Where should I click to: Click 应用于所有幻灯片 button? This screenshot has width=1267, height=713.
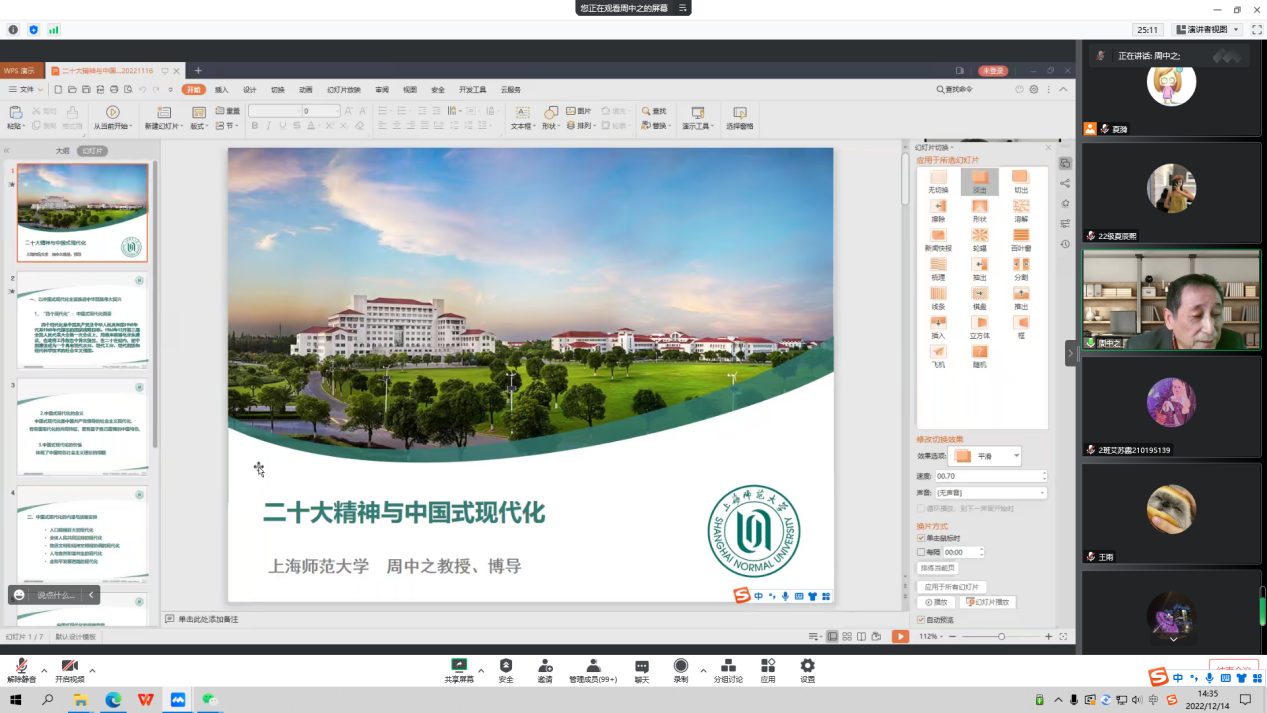pos(951,587)
